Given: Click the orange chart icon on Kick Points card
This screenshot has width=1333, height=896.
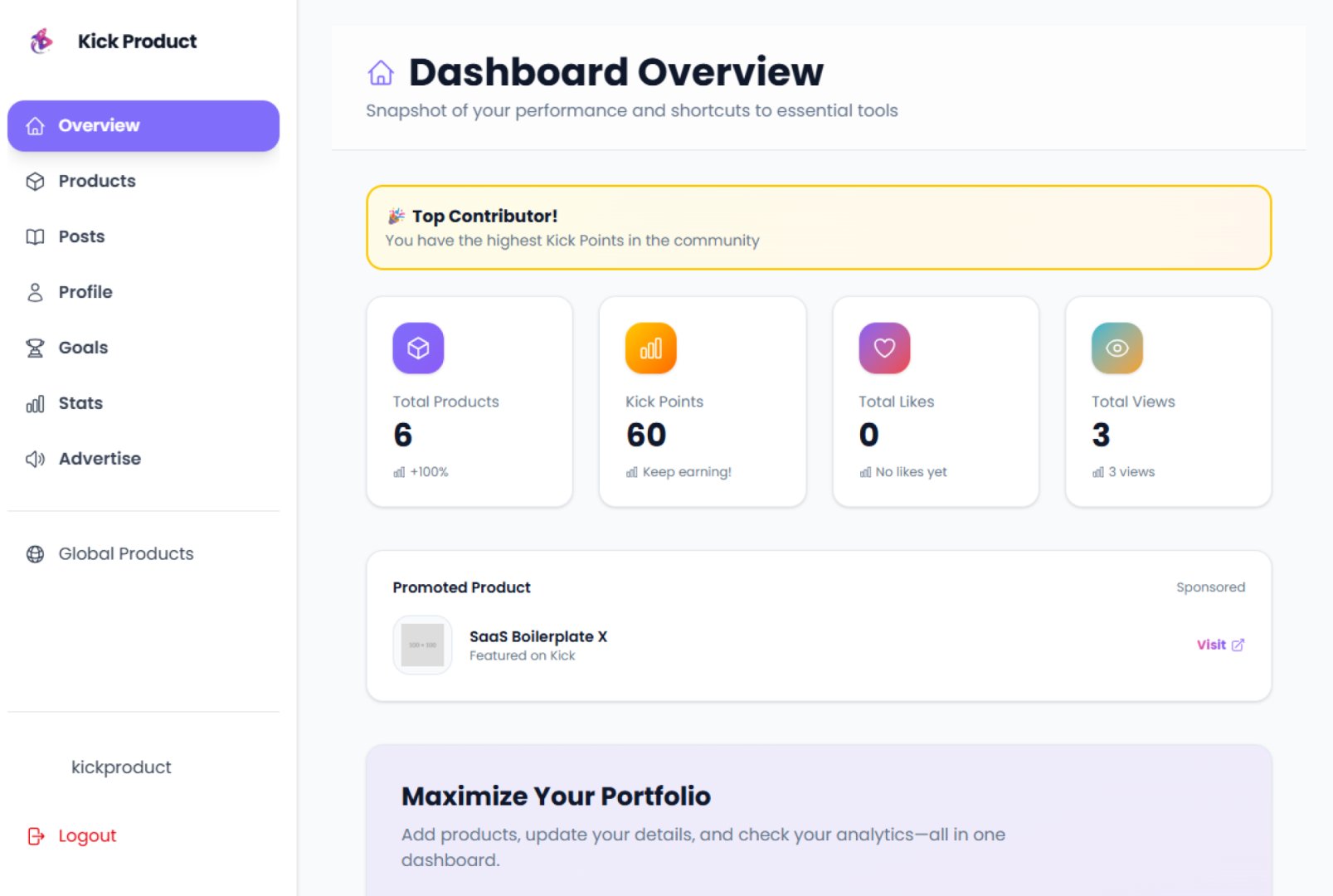Looking at the screenshot, I should click(x=651, y=348).
